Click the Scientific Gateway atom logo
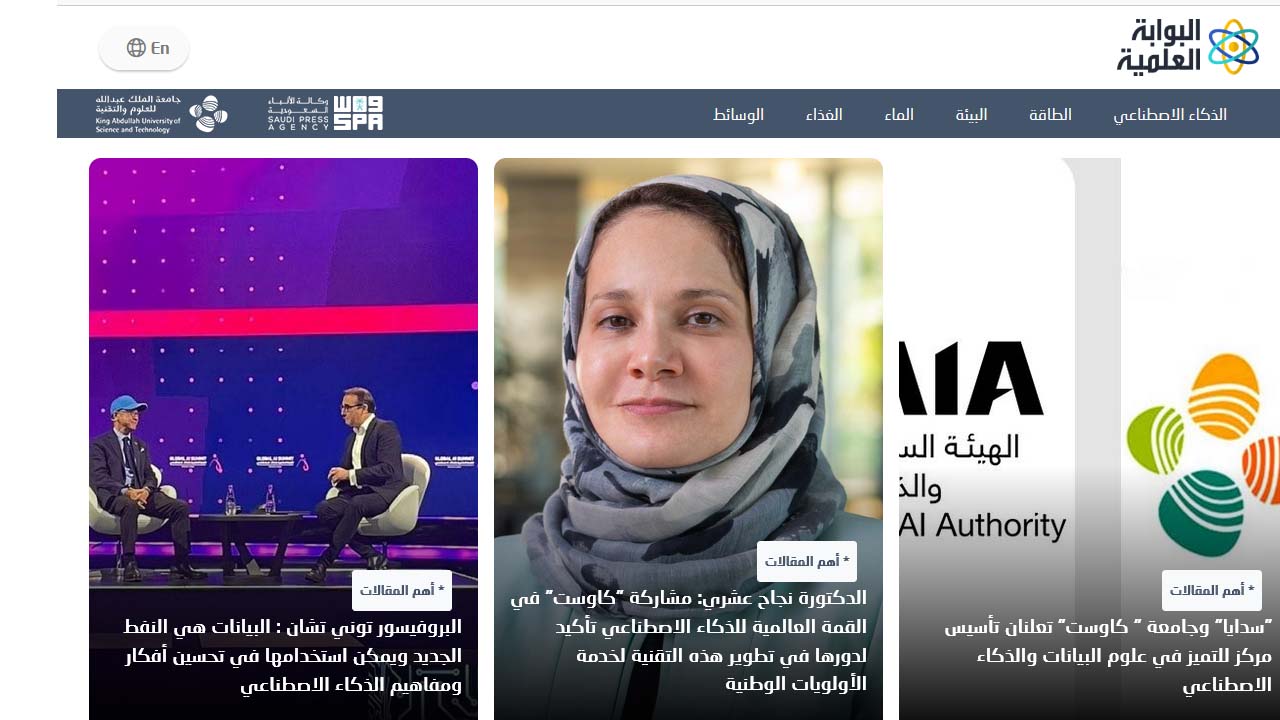Image resolution: width=1280 pixels, height=720 pixels. 1188,47
